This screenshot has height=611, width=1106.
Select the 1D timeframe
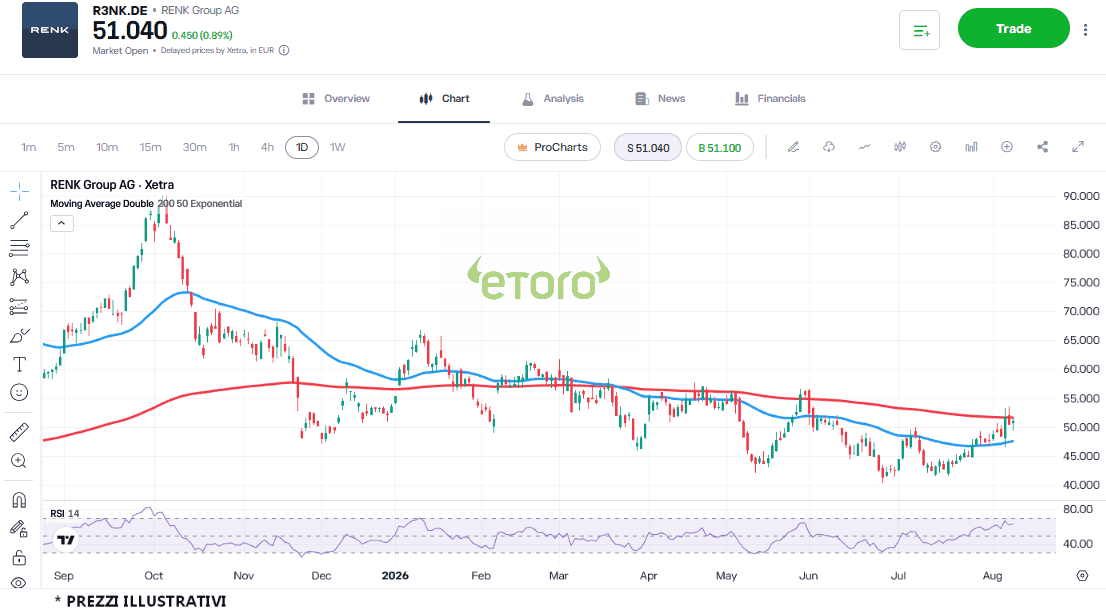click(x=302, y=147)
